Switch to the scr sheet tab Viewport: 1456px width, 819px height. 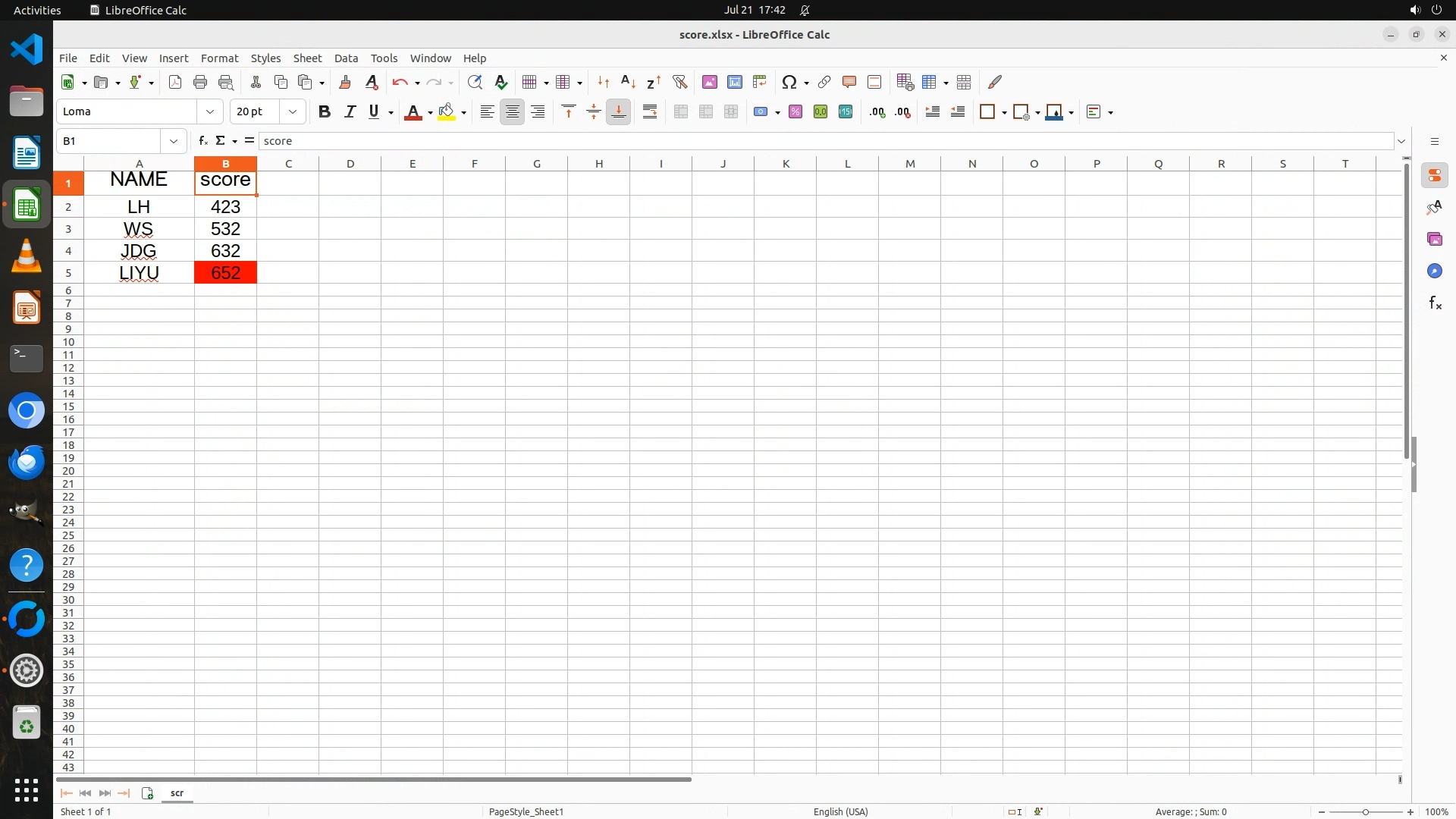pyautogui.click(x=177, y=792)
